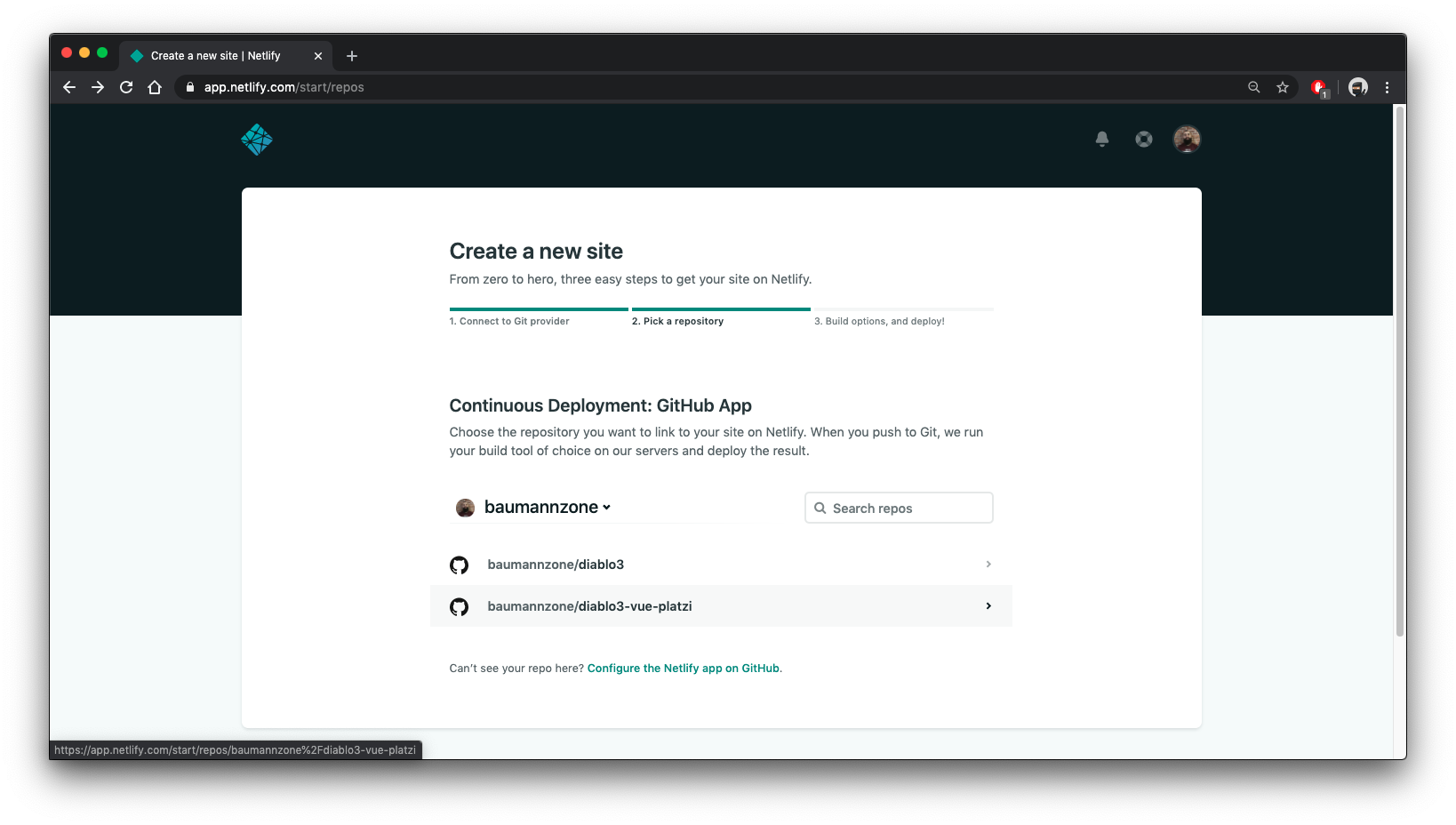Image resolution: width=1456 pixels, height=825 pixels.
Task: Open the red extension icon with badge
Action: click(x=1319, y=88)
